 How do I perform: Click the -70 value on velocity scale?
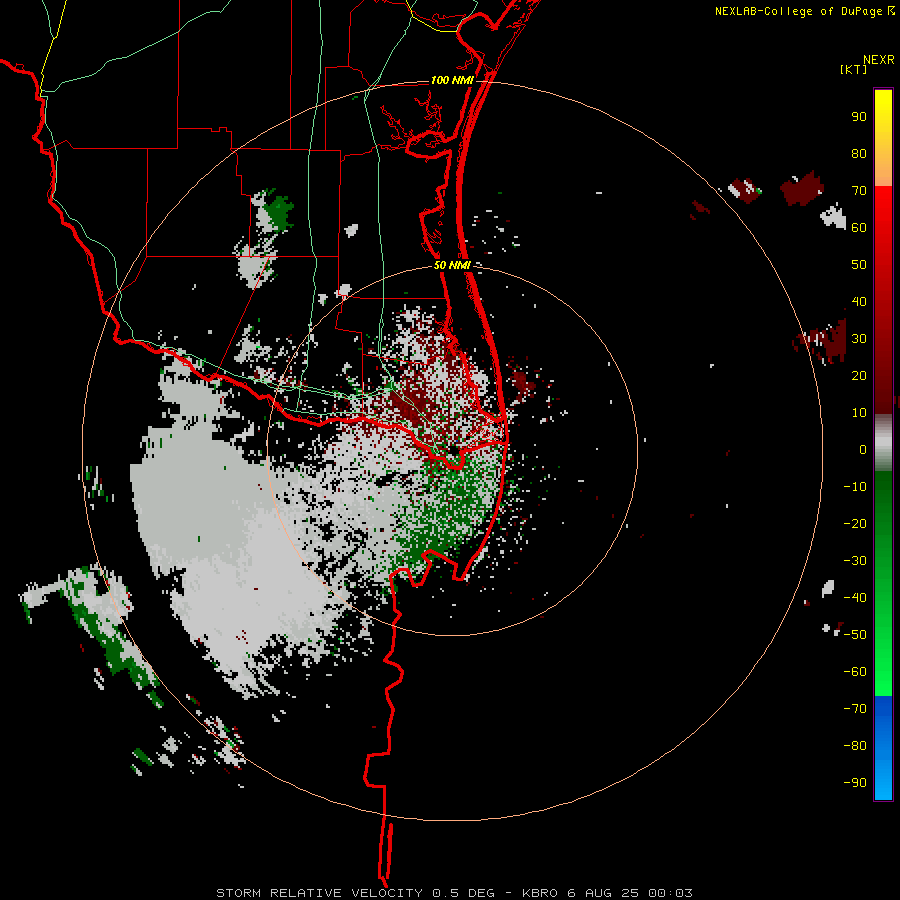[855, 709]
